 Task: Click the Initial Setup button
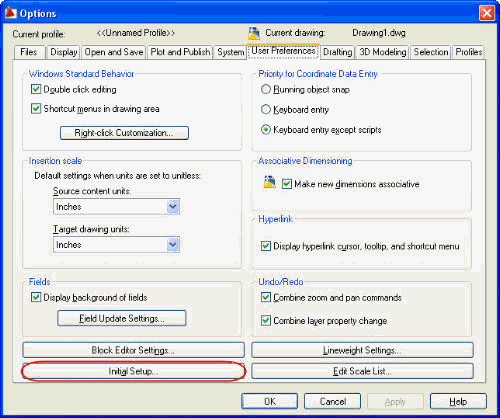click(x=133, y=371)
